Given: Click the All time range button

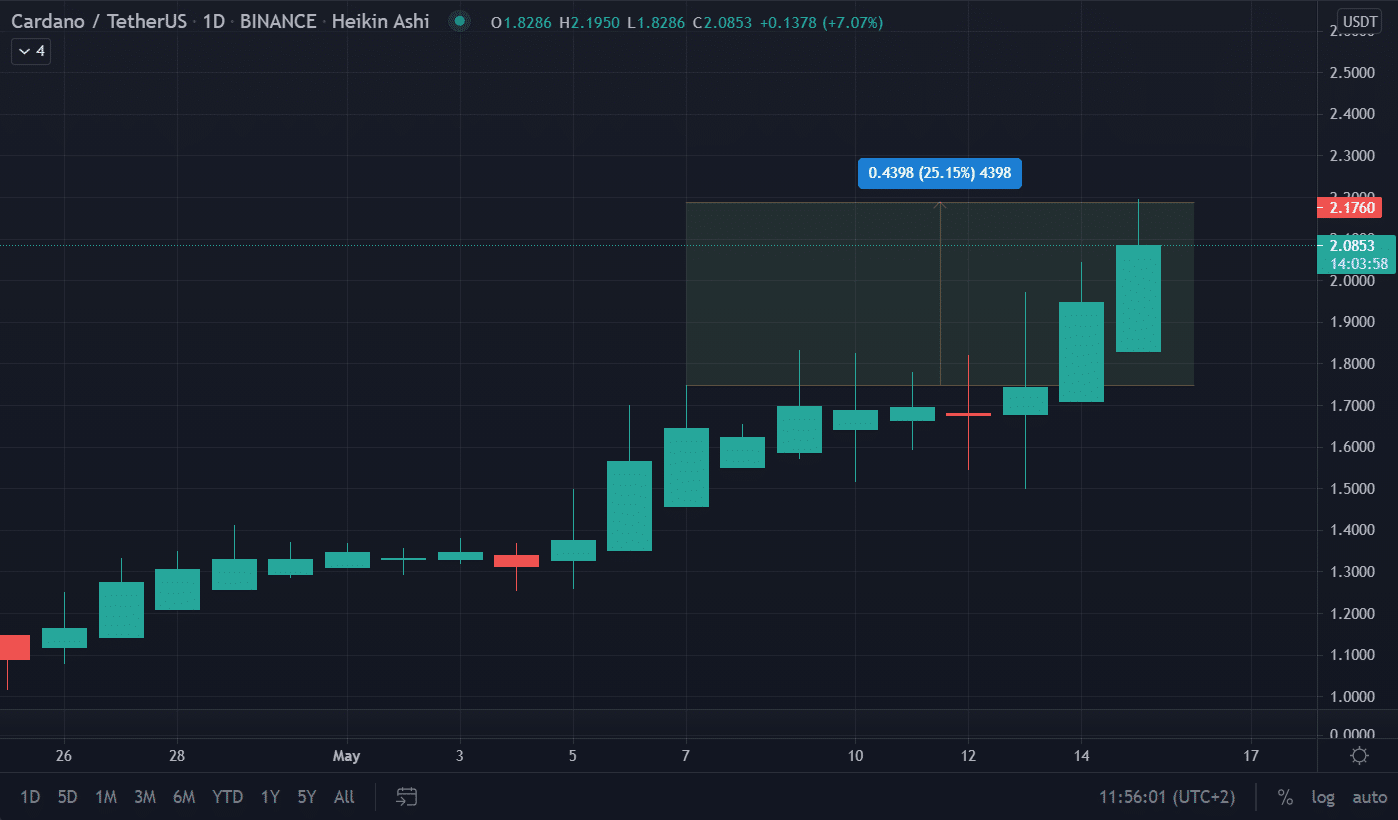Looking at the screenshot, I should pos(344,797).
